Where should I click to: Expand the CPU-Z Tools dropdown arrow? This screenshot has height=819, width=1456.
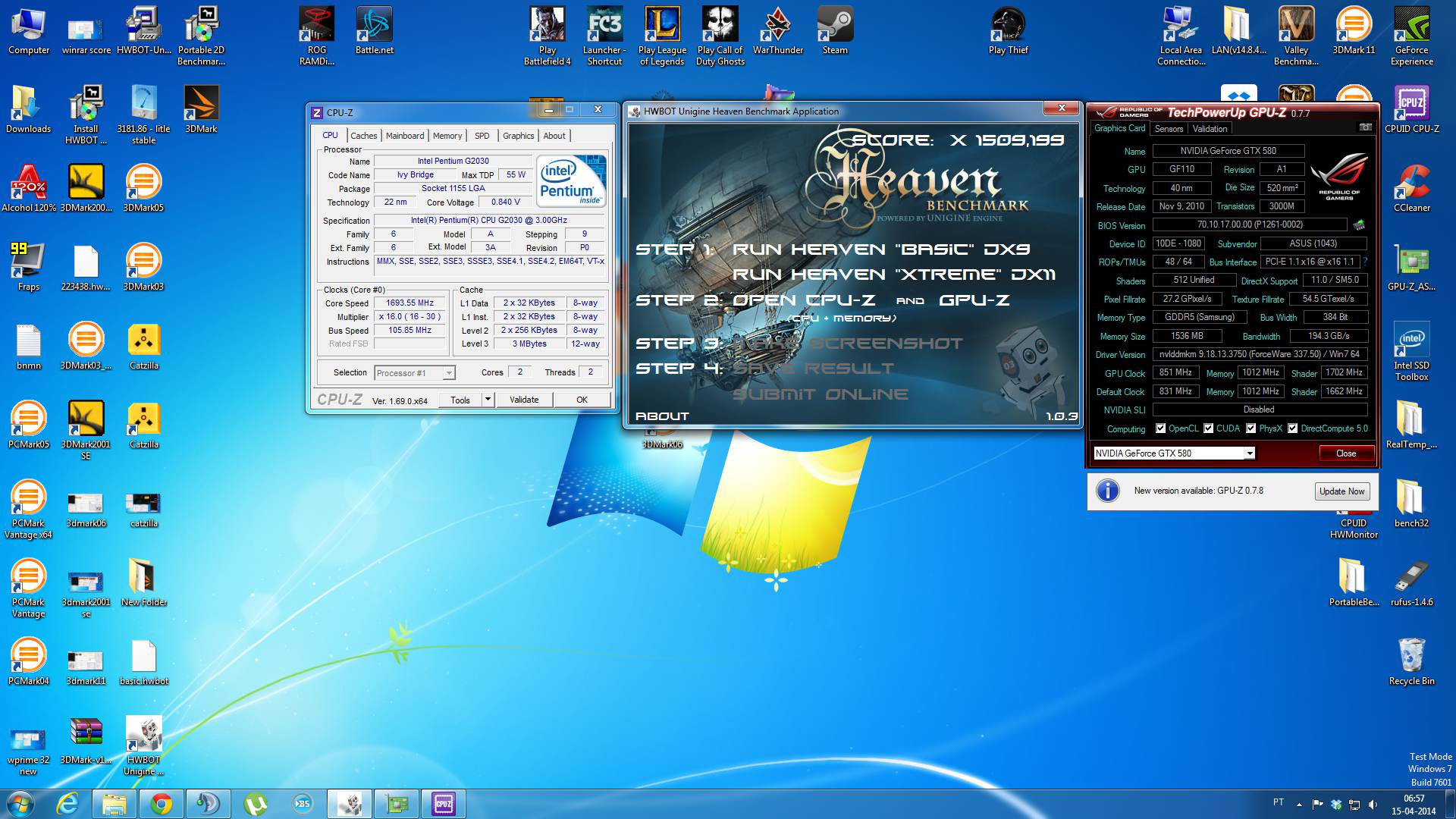488,400
